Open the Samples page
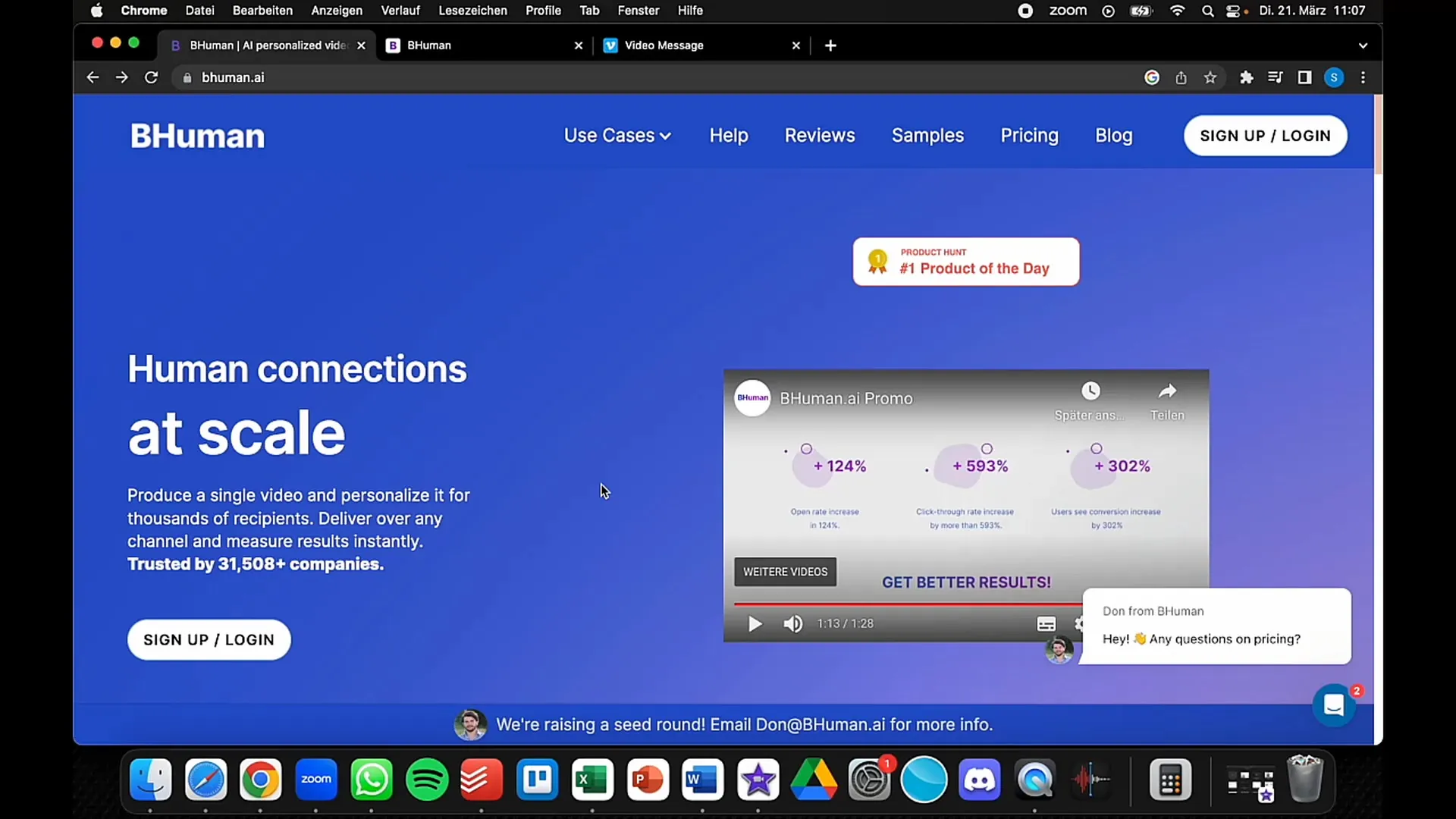This screenshot has width=1456, height=819. click(x=927, y=136)
